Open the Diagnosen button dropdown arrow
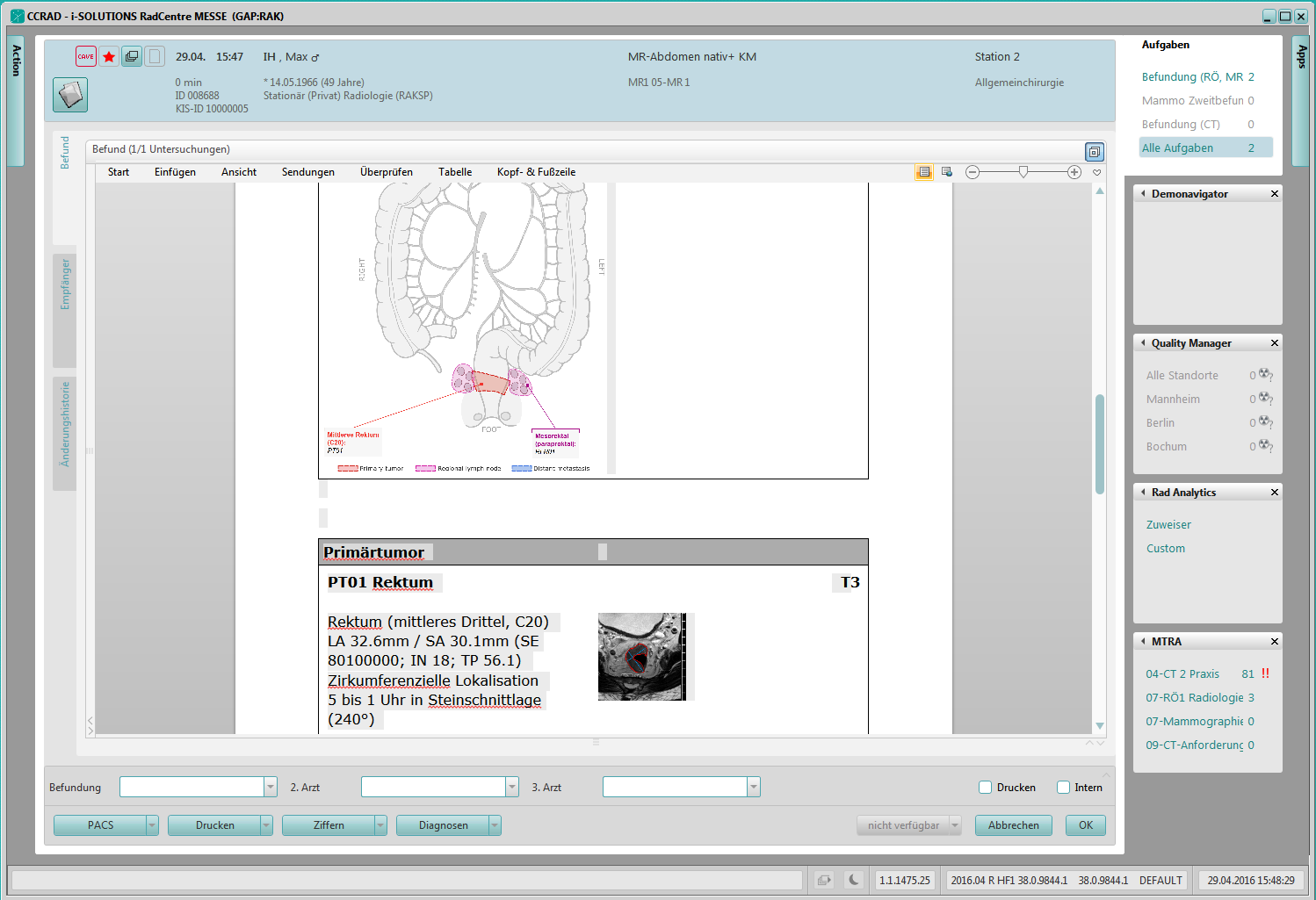This screenshot has height=900, width=1316. click(495, 825)
